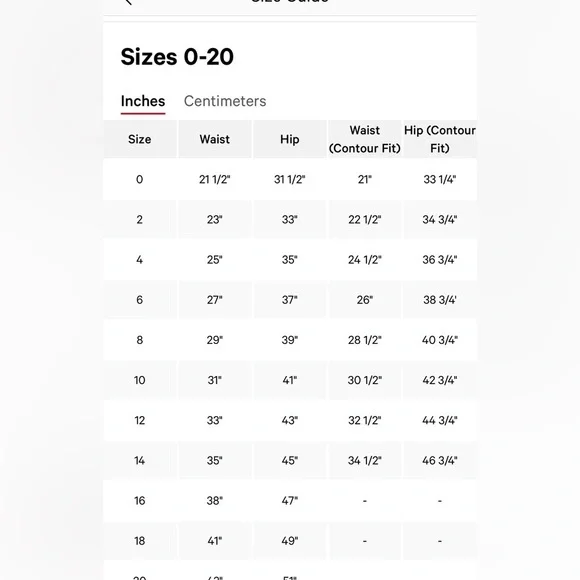Screen dimensions: 580x580
Task: Select the size 0 row label
Action: pyautogui.click(x=139, y=179)
